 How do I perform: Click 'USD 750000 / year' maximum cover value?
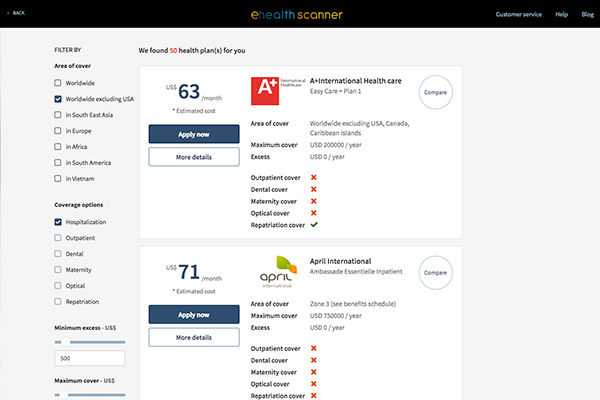pyautogui.click(x=335, y=315)
